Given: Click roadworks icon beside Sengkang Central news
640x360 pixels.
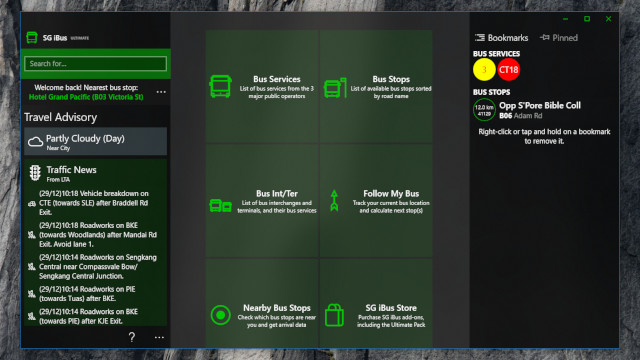Looking at the screenshot, I should 31,267.
